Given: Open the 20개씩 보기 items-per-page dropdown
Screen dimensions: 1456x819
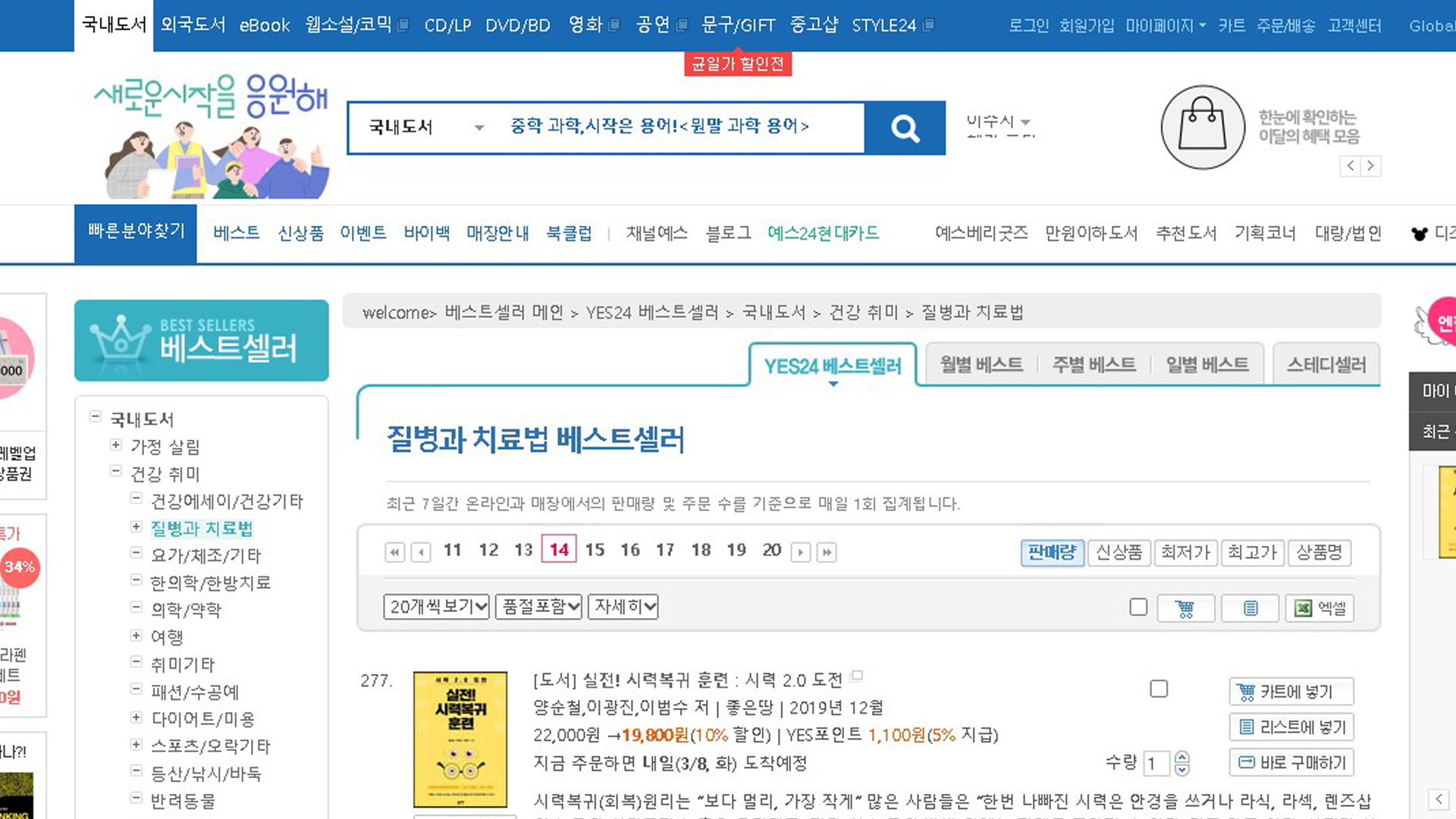Looking at the screenshot, I should pos(436,607).
